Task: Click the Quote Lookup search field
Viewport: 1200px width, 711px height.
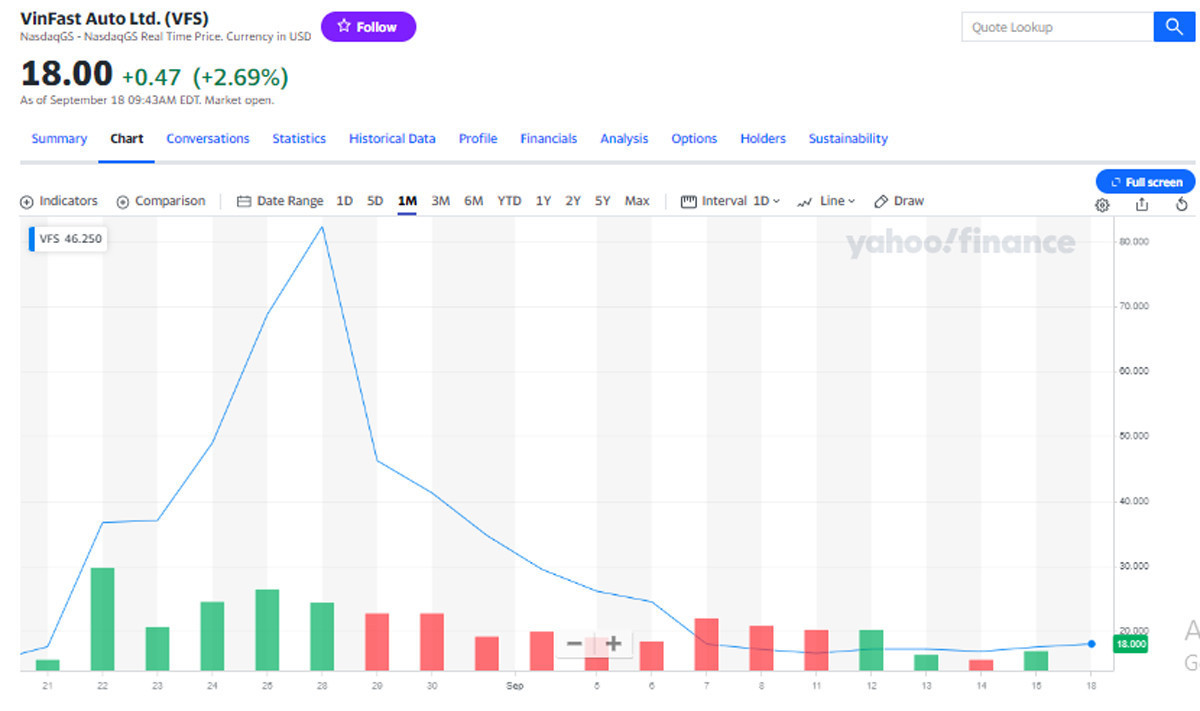Action: point(1056,27)
